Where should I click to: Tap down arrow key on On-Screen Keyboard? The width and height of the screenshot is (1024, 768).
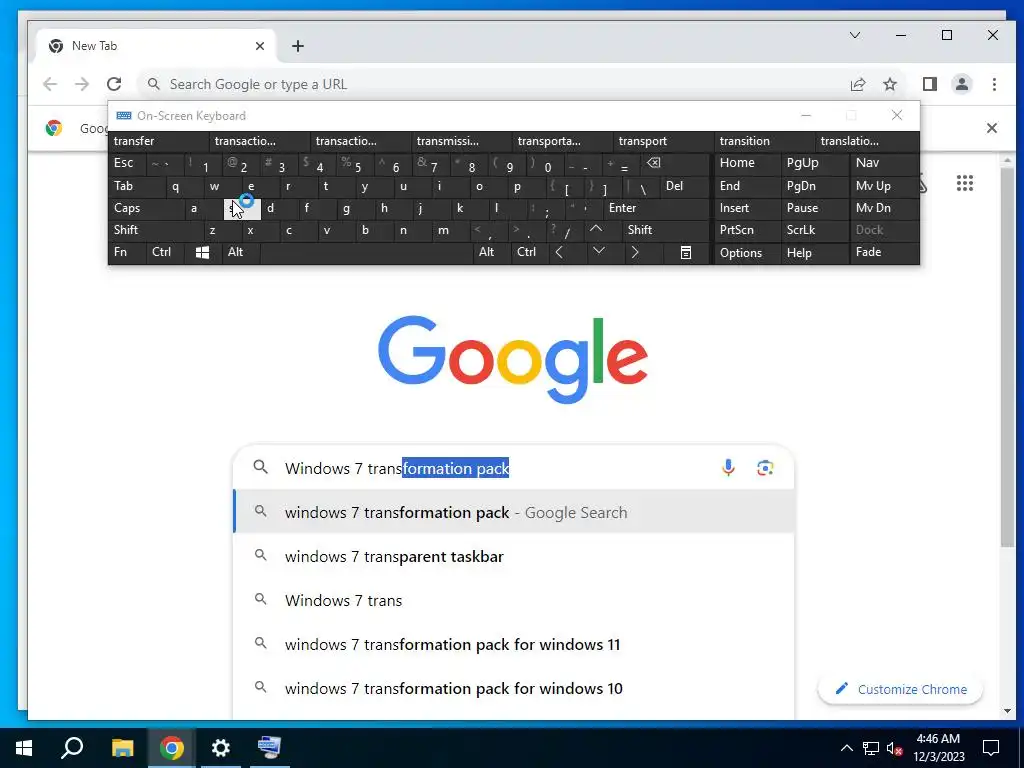coord(598,251)
